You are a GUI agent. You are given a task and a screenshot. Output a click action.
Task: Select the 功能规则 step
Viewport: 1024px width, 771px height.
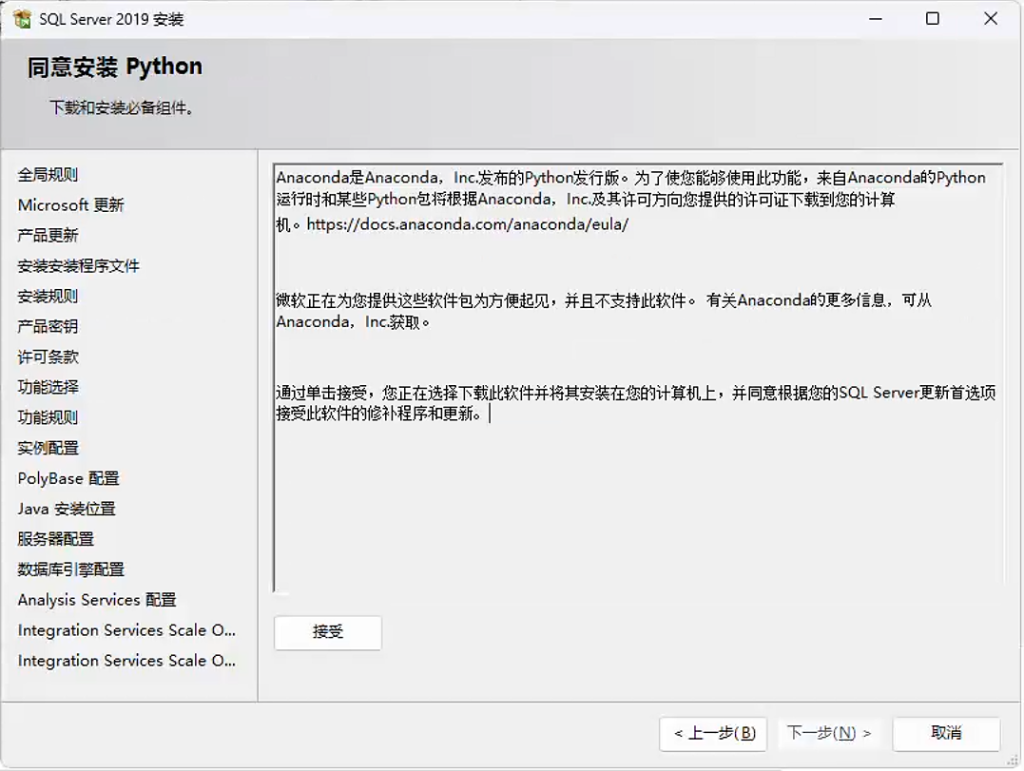pos(48,418)
